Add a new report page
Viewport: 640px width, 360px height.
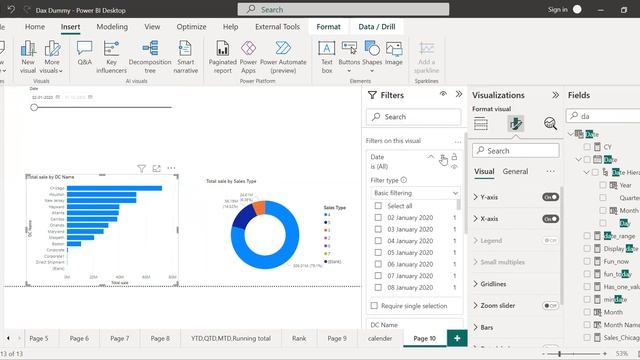click(457, 338)
